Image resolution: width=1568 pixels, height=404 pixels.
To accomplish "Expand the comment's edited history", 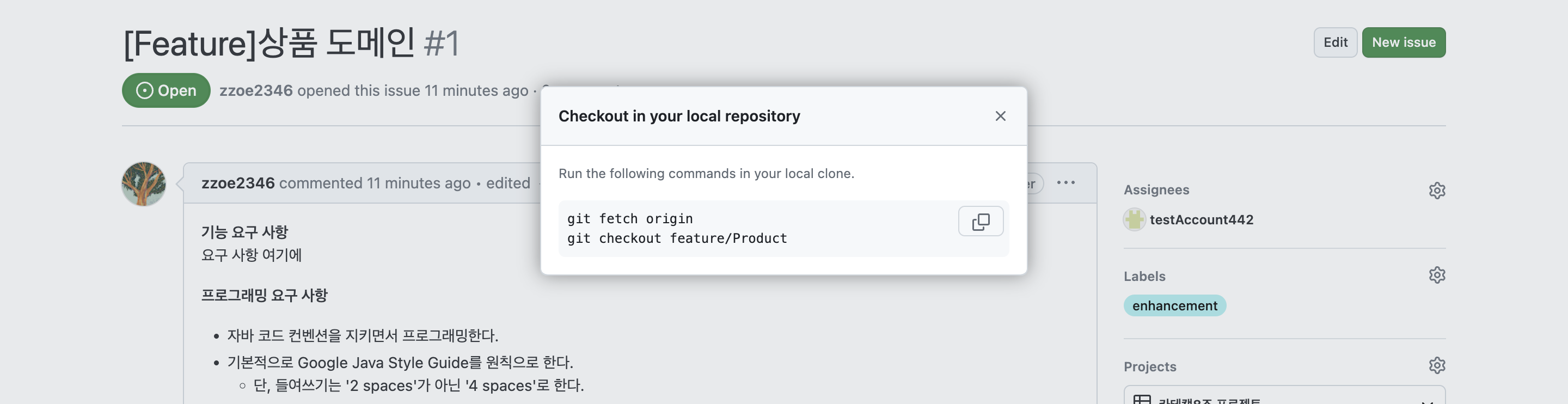I will 507,183.
